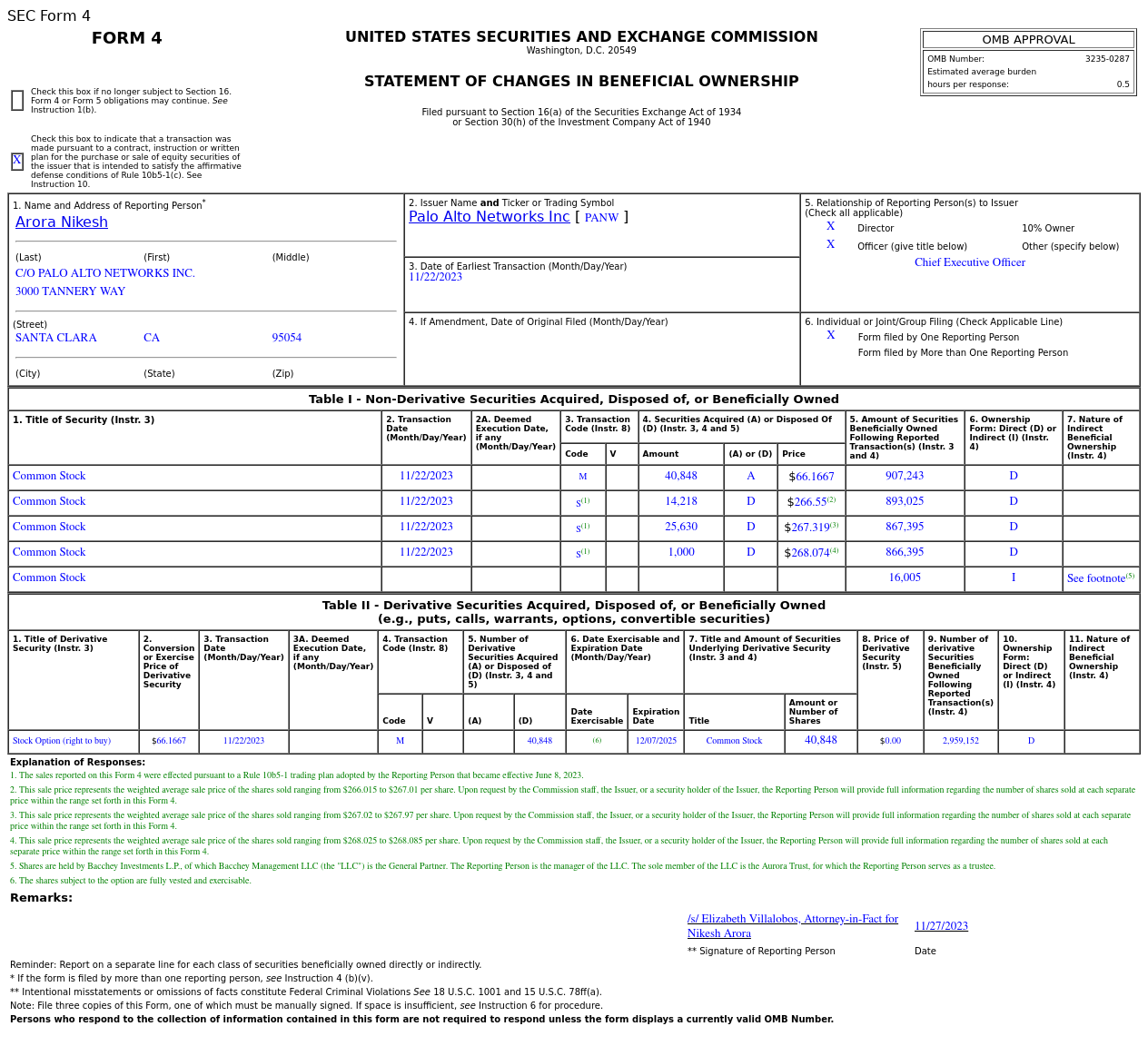The height and width of the screenshot is (1046, 1148).
Task: Click the ownership form I in the 16,005 row
Action: pyautogui.click(x=1014, y=577)
